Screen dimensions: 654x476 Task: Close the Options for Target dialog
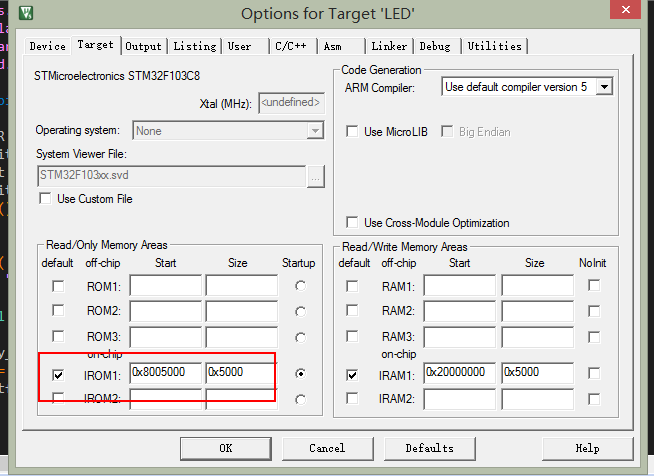point(625,10)
